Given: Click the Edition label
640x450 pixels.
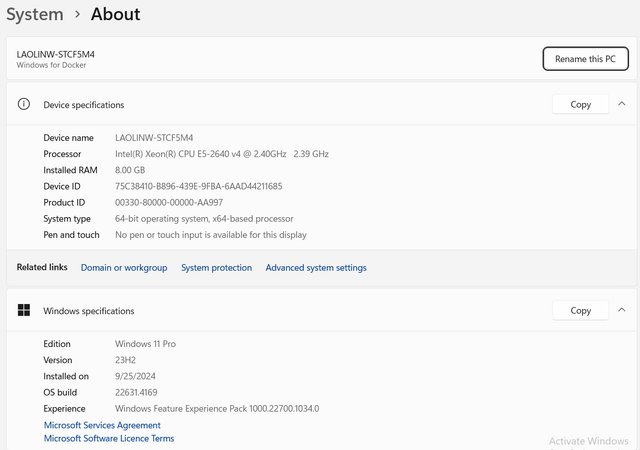Looking at the screenshot, I should point(57,344).
